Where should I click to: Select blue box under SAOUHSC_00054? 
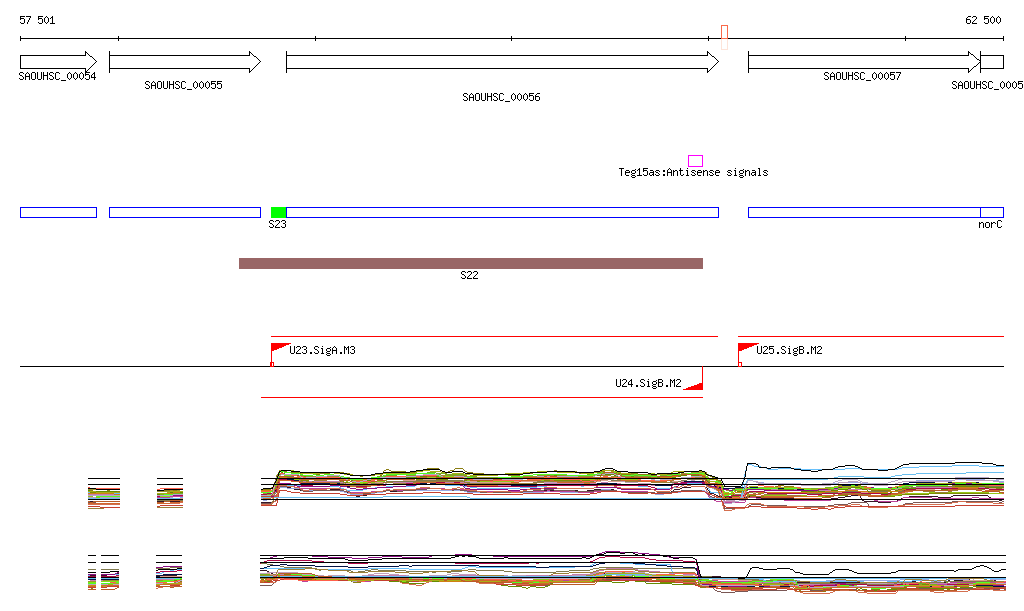pyautogui.click(x=59, y=212)
